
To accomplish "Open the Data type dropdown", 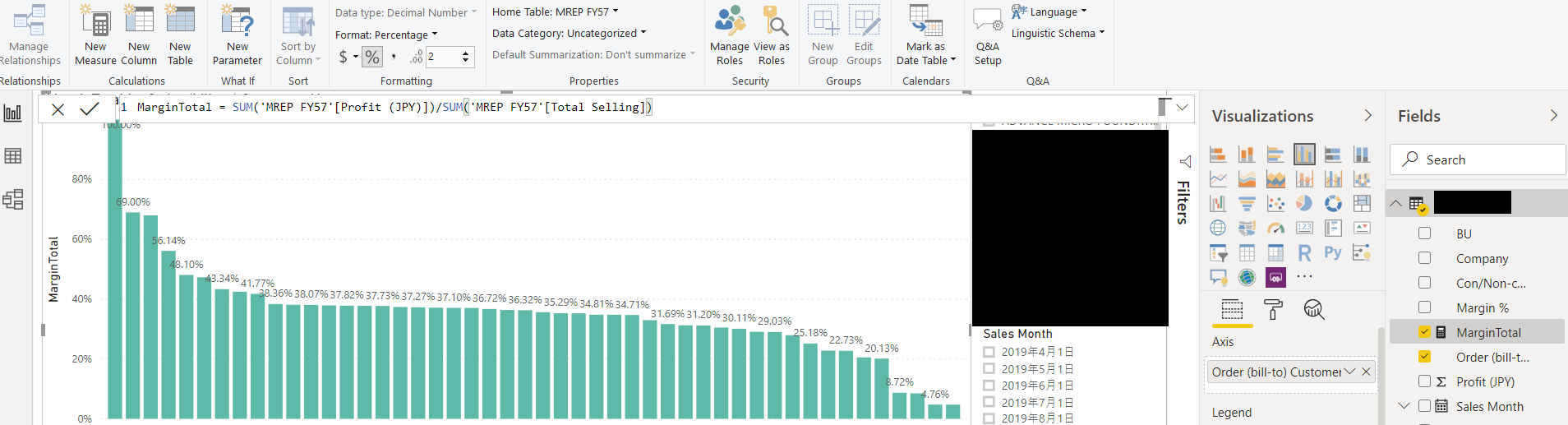I will pos(406,12).
